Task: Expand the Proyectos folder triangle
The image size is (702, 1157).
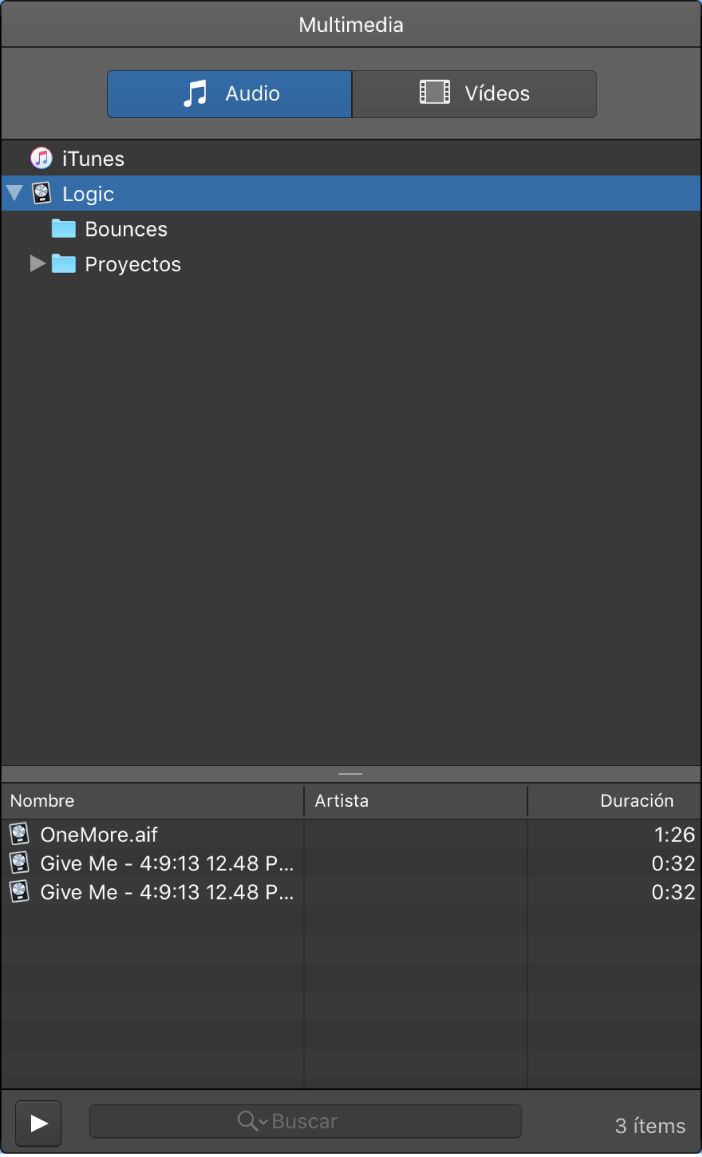Action: [37, 263]
